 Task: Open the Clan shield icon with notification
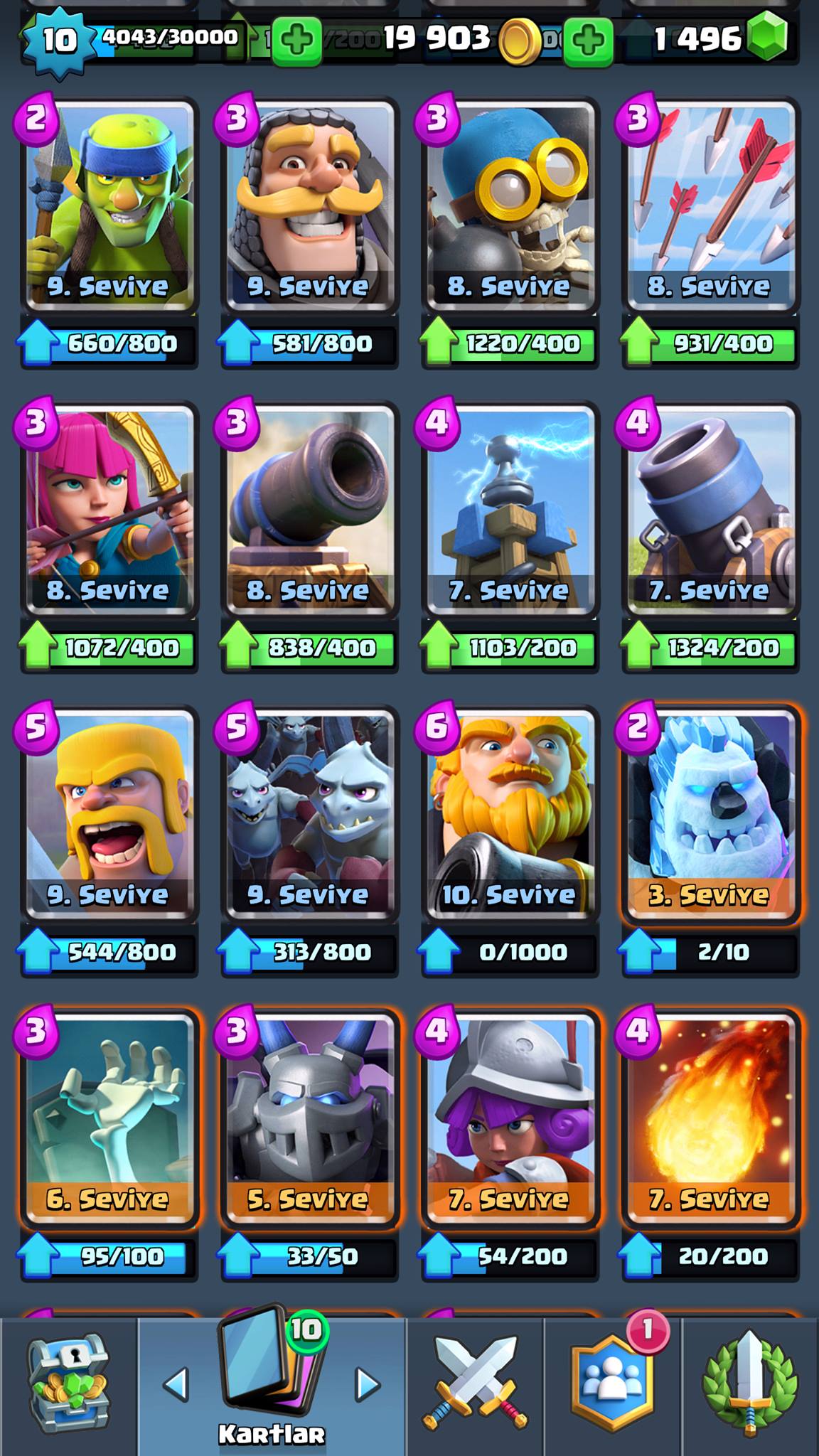coord(613,1383)
